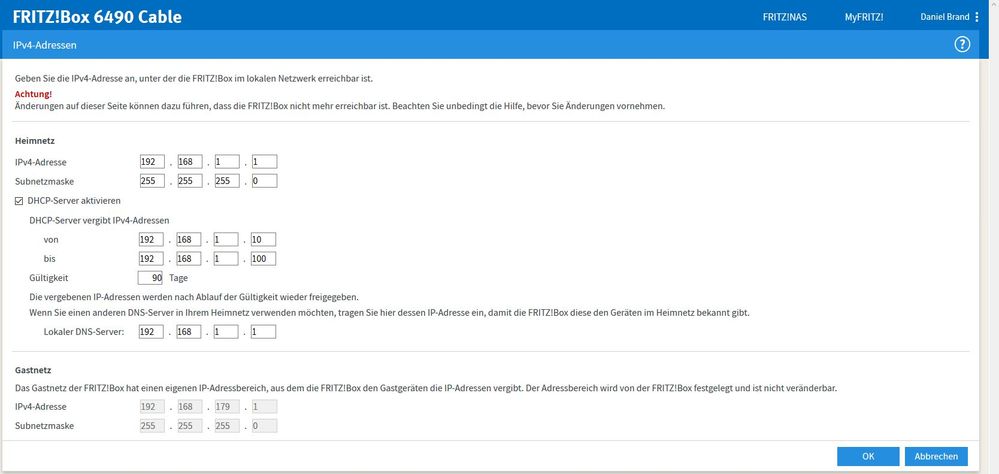This screenshot has height=474, width=999.
Task: Click the FRITZ!Box 6490 Cable title
Action: [x=97, y=17]
